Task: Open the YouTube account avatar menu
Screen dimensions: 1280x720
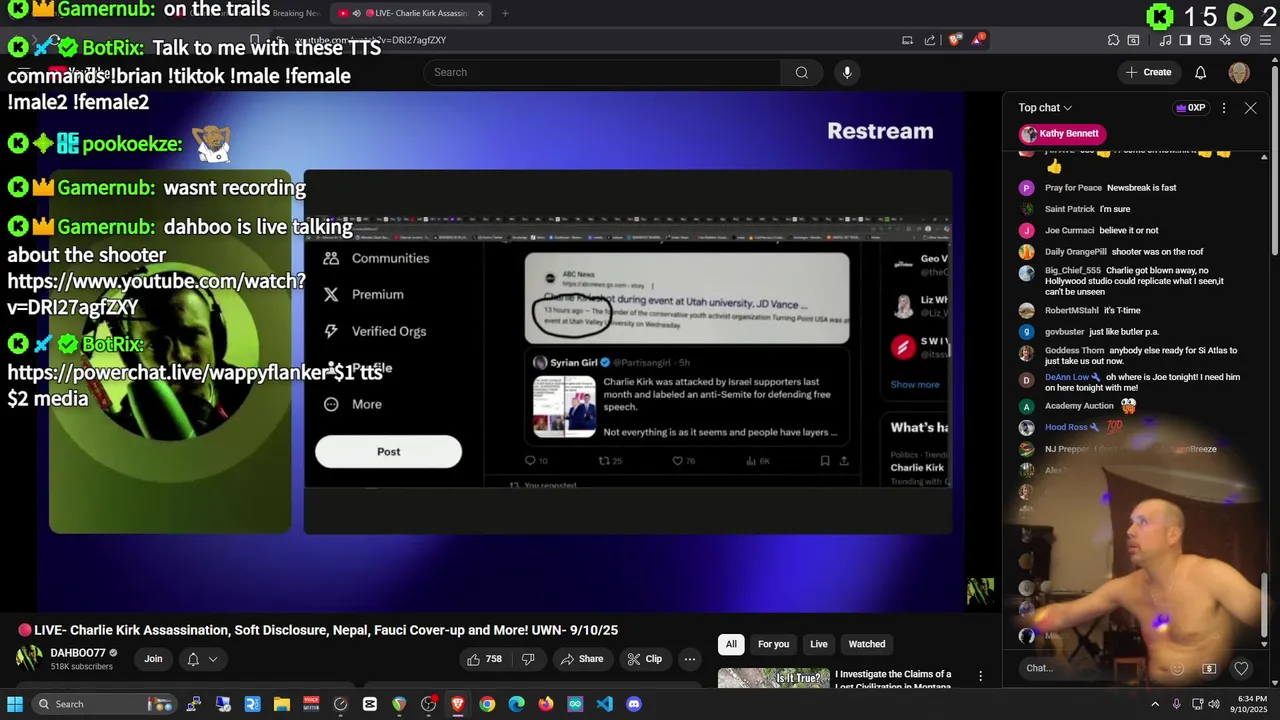Action: pyautogui.click(x=1239, y=72)
